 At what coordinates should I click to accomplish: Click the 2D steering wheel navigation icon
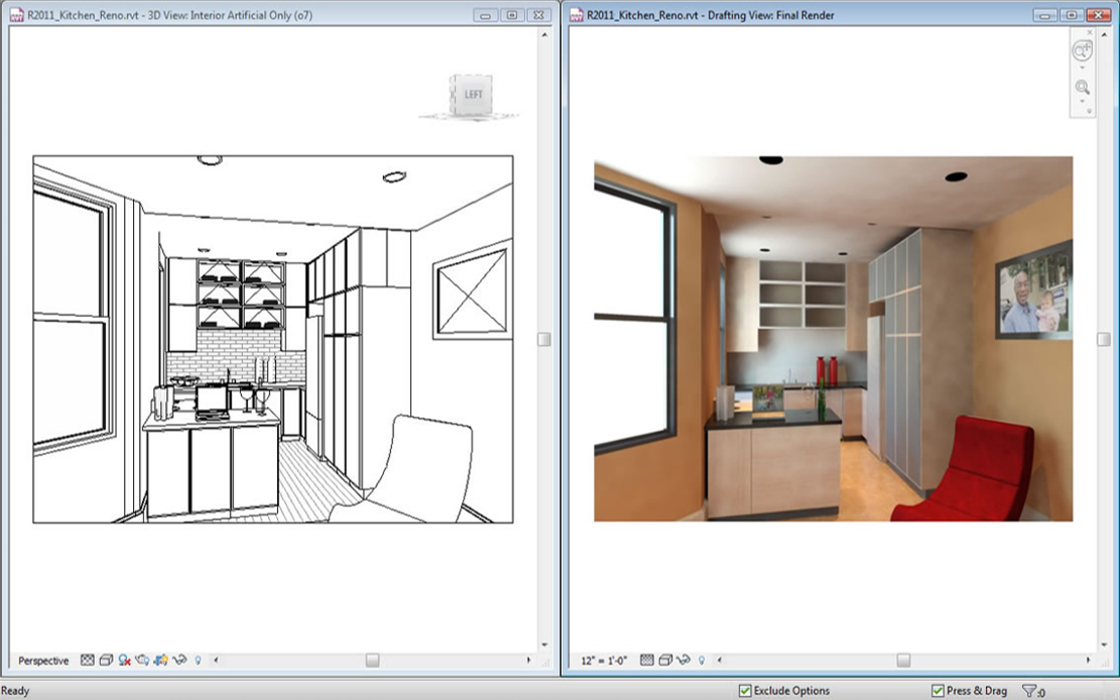click(x=1082, y=51)
